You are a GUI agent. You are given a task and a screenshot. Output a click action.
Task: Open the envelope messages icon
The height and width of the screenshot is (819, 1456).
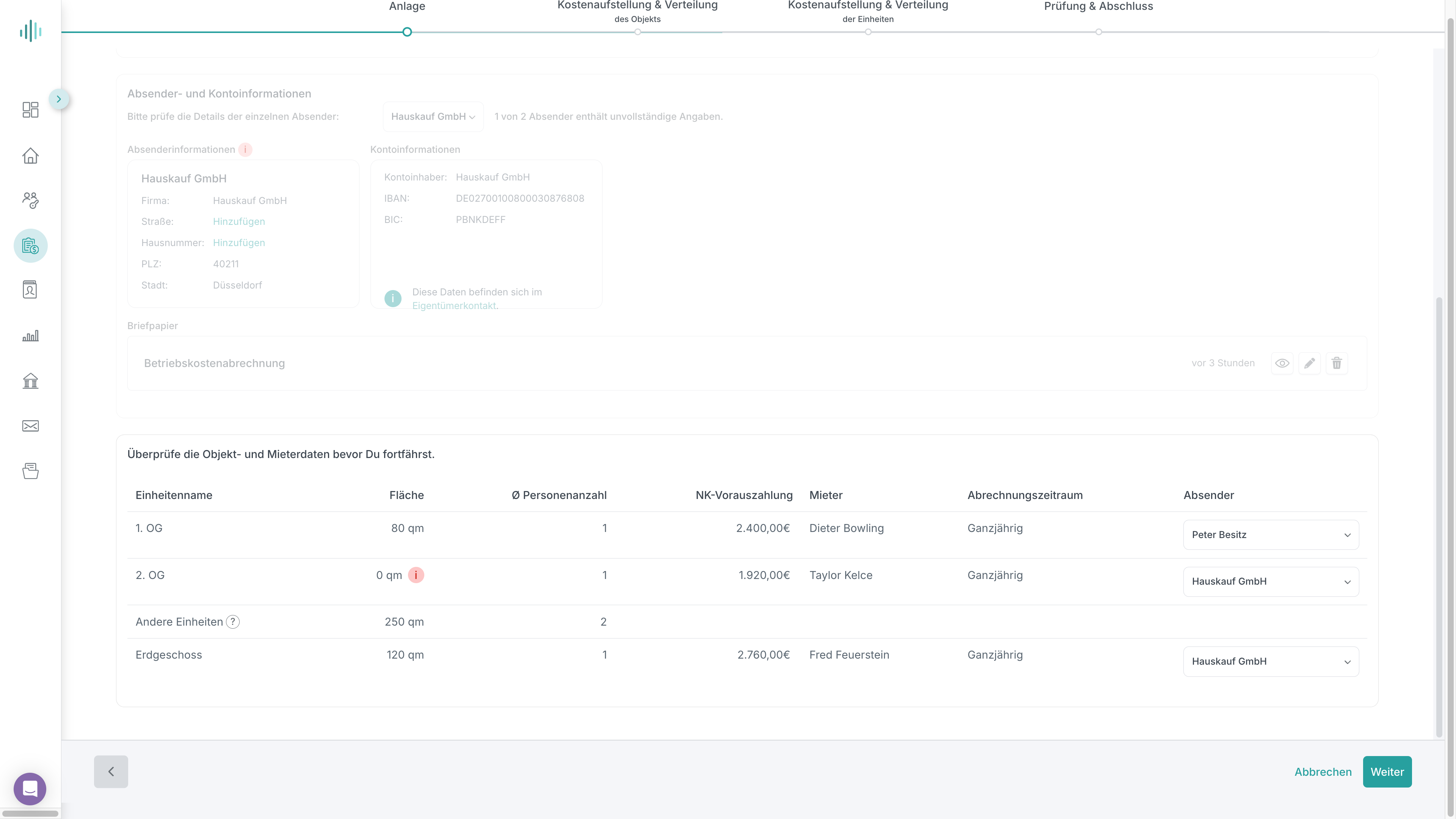coord(30,425)
